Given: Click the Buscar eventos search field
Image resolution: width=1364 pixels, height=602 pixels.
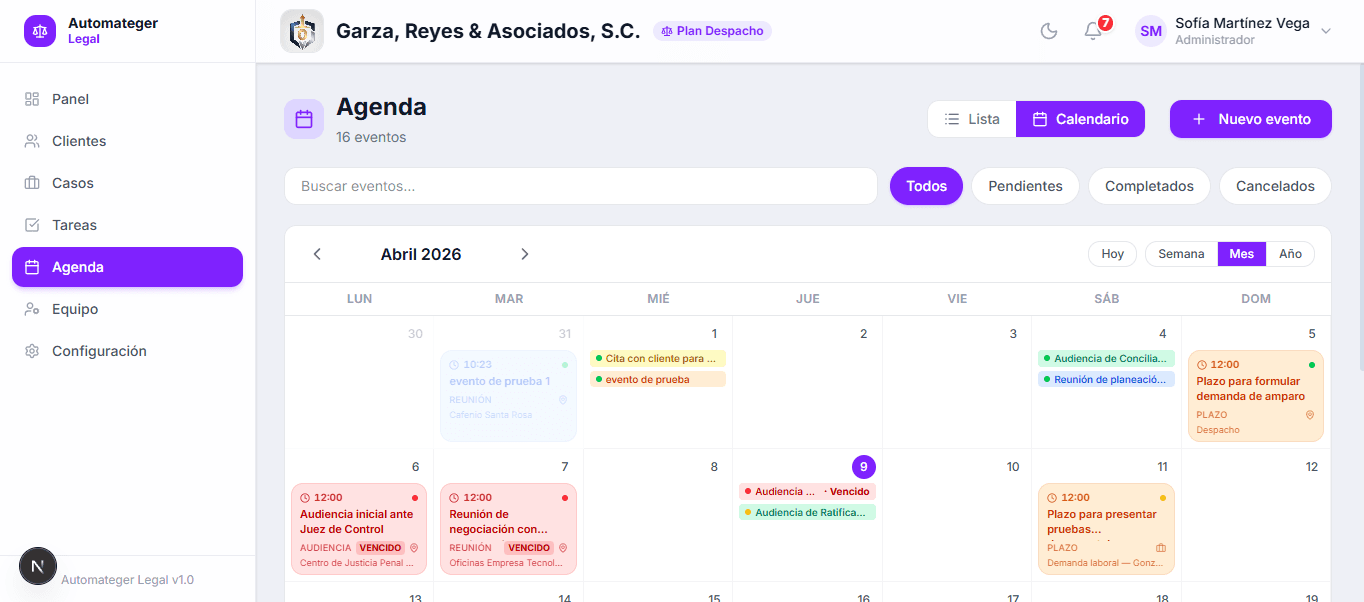Looking at the screenshot, I should click(x=580, y=186).
